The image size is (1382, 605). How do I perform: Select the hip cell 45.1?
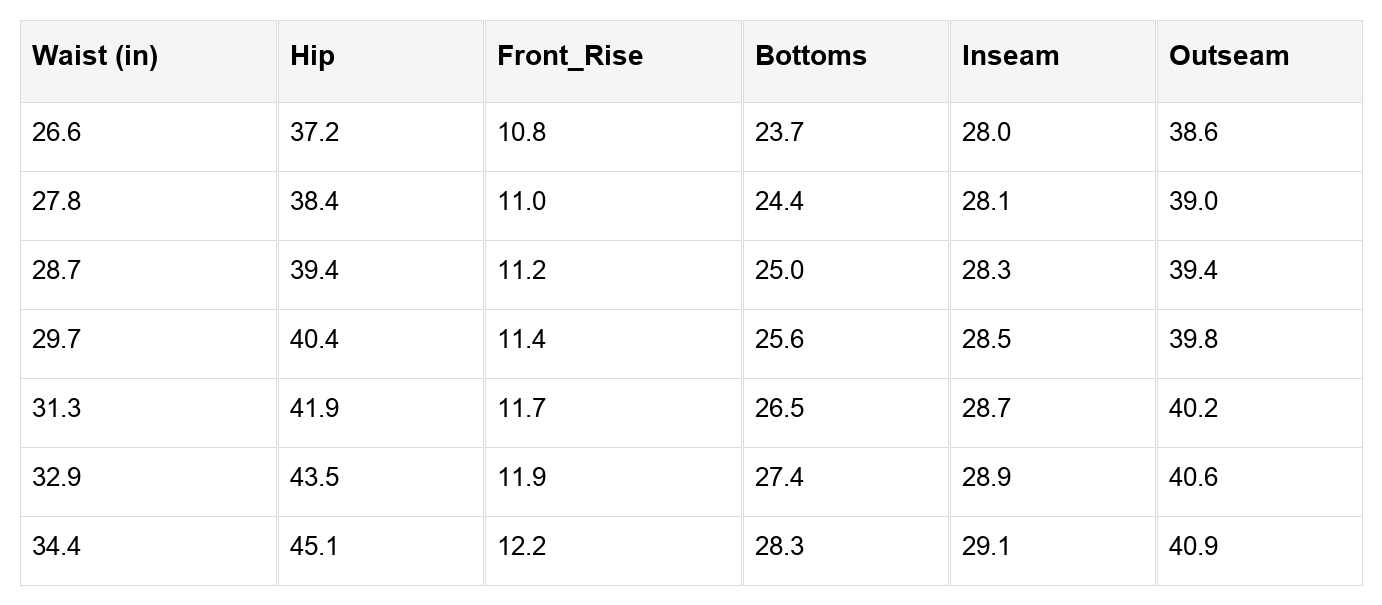click(314, 547)
